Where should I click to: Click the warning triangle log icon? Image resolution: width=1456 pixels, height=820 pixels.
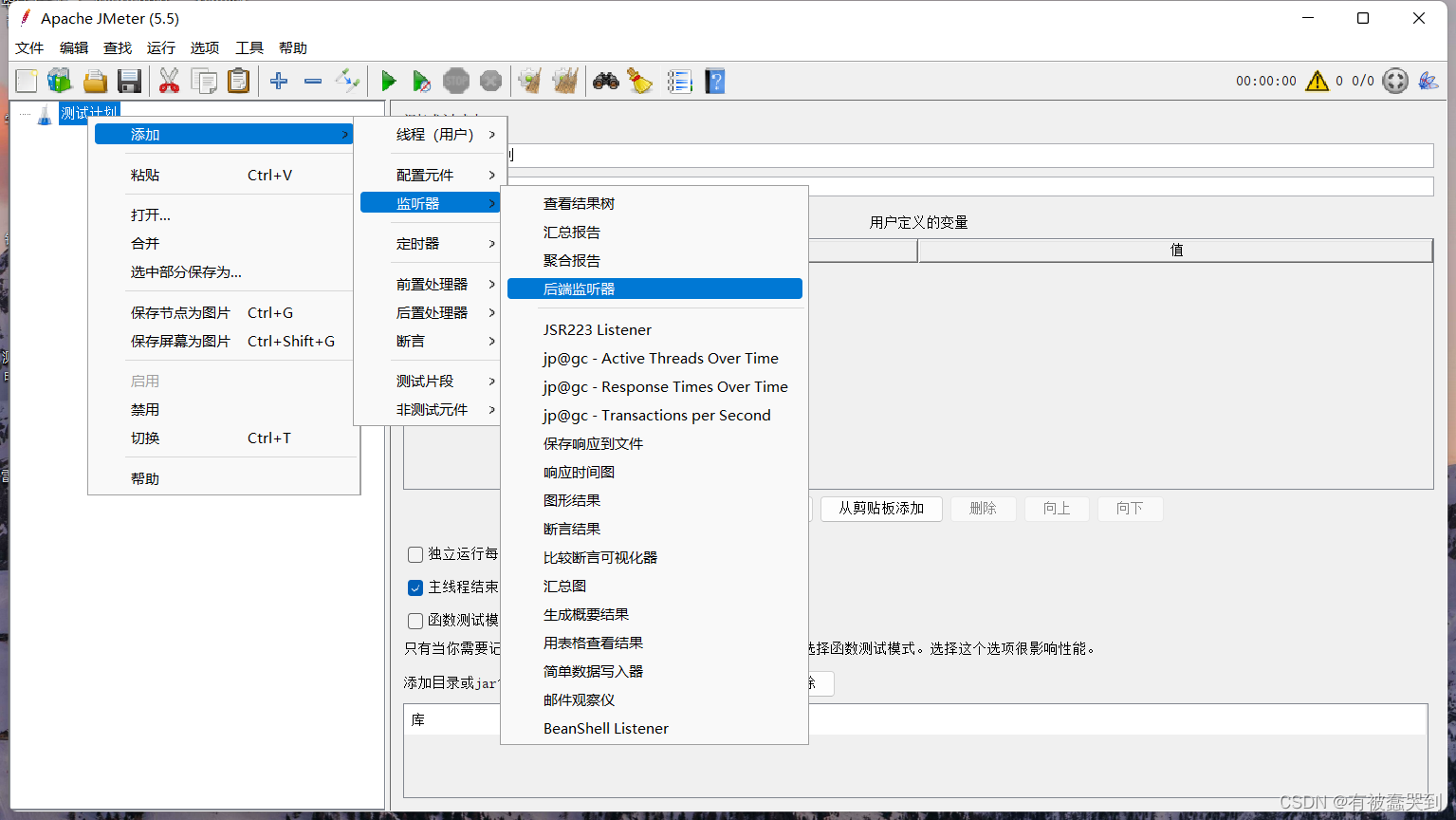(x=1317, y=82)
